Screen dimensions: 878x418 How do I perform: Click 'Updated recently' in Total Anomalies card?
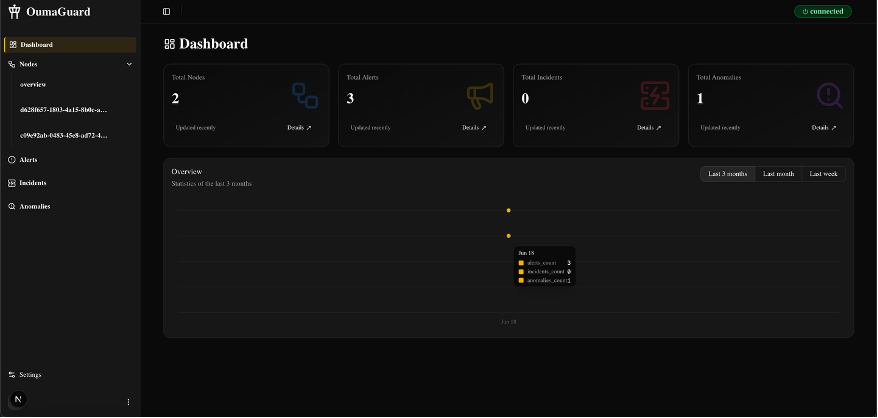[720, 128]
